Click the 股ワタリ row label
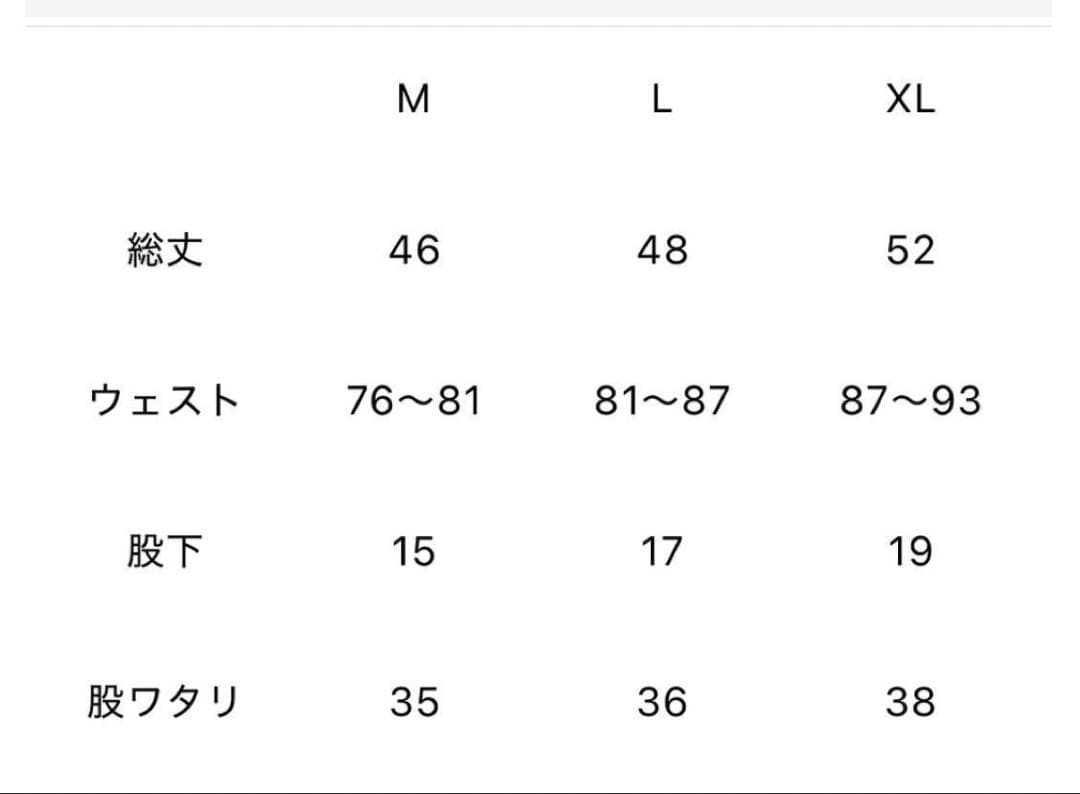Viewport: 1080px width, 794px height. (x=165, y=702)
